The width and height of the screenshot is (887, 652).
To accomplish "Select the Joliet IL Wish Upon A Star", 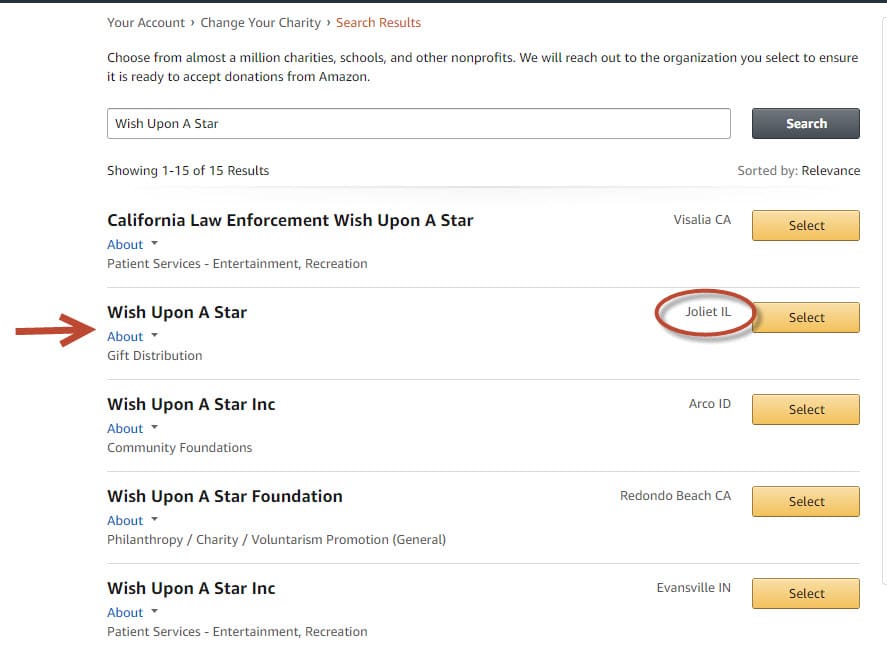I will point(806,318).
